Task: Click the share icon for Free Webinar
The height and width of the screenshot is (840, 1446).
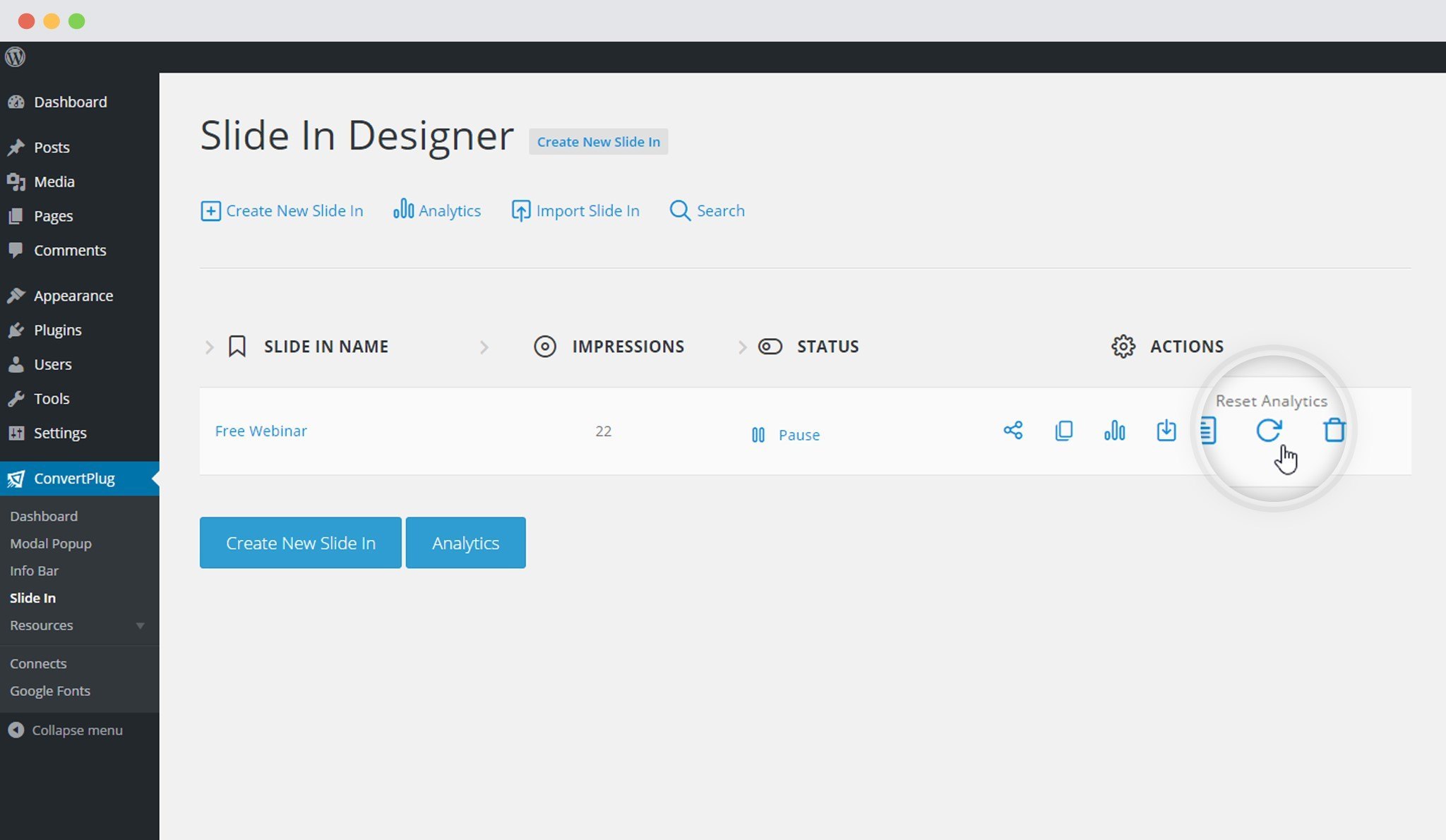Action: click(1013, 430)
